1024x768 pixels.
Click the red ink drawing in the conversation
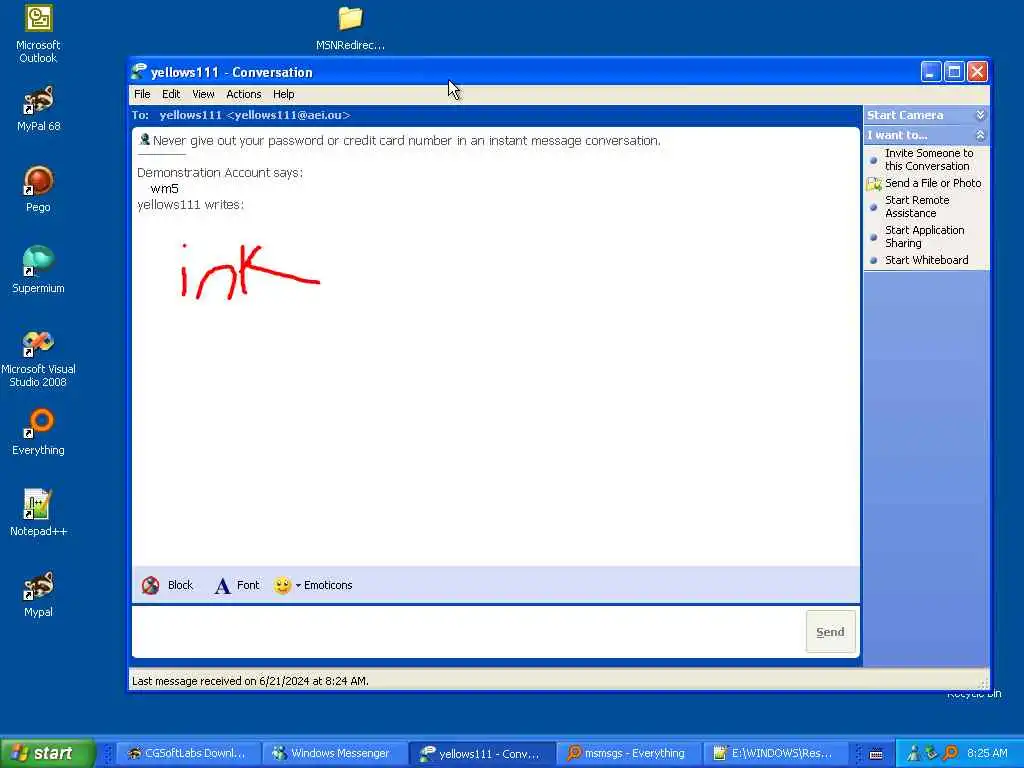(x=249, y=272)
